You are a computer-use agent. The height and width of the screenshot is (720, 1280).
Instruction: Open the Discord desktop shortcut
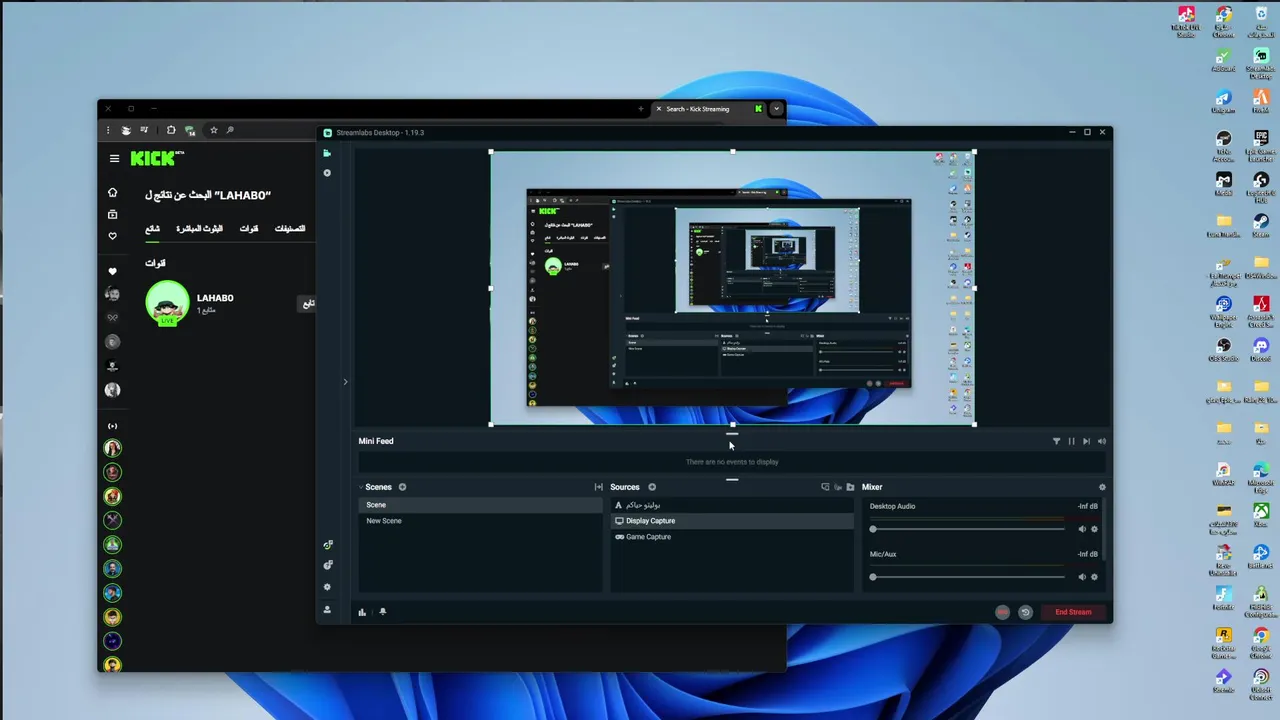click(x=1260, y=348)
